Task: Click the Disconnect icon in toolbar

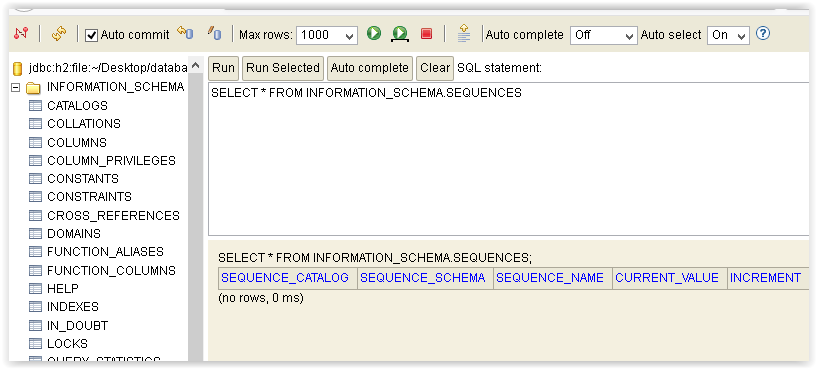Action: (x=21, y=34)
